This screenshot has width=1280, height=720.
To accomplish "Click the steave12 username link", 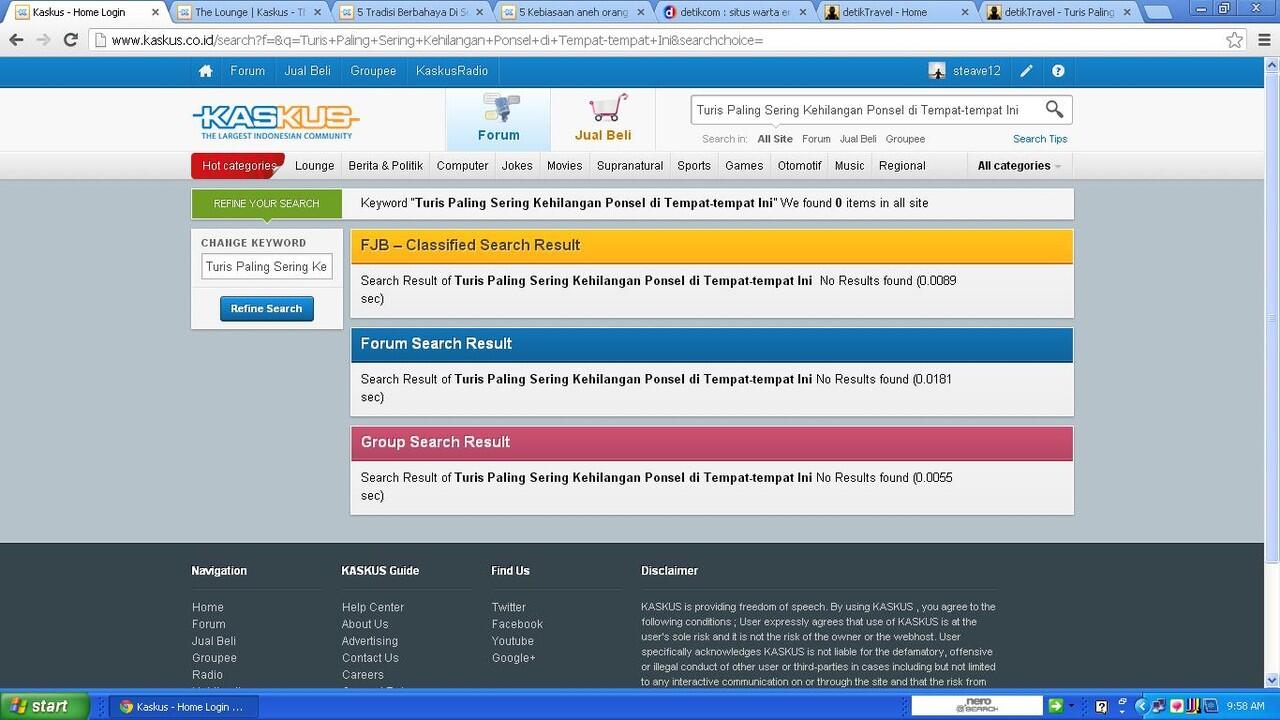I will point(977,71).
